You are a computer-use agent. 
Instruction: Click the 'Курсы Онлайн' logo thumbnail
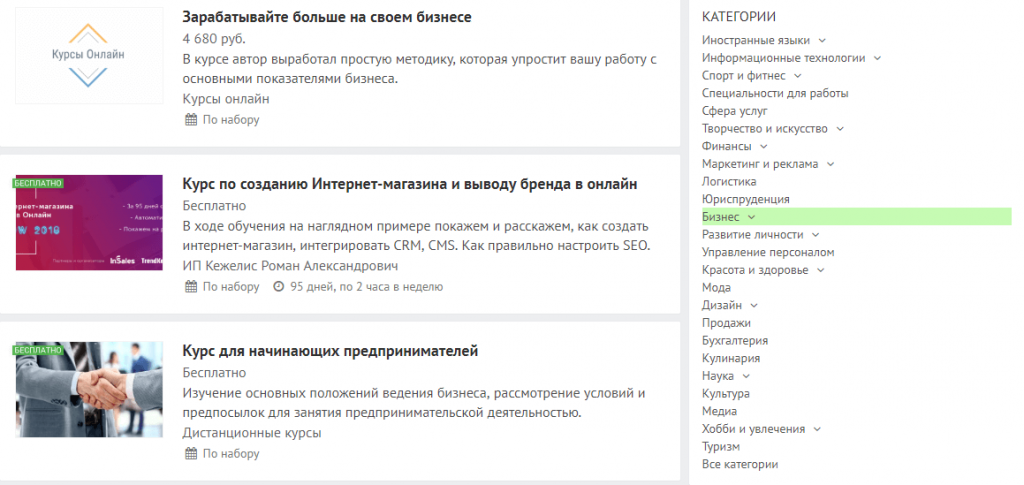click(89, 55)
